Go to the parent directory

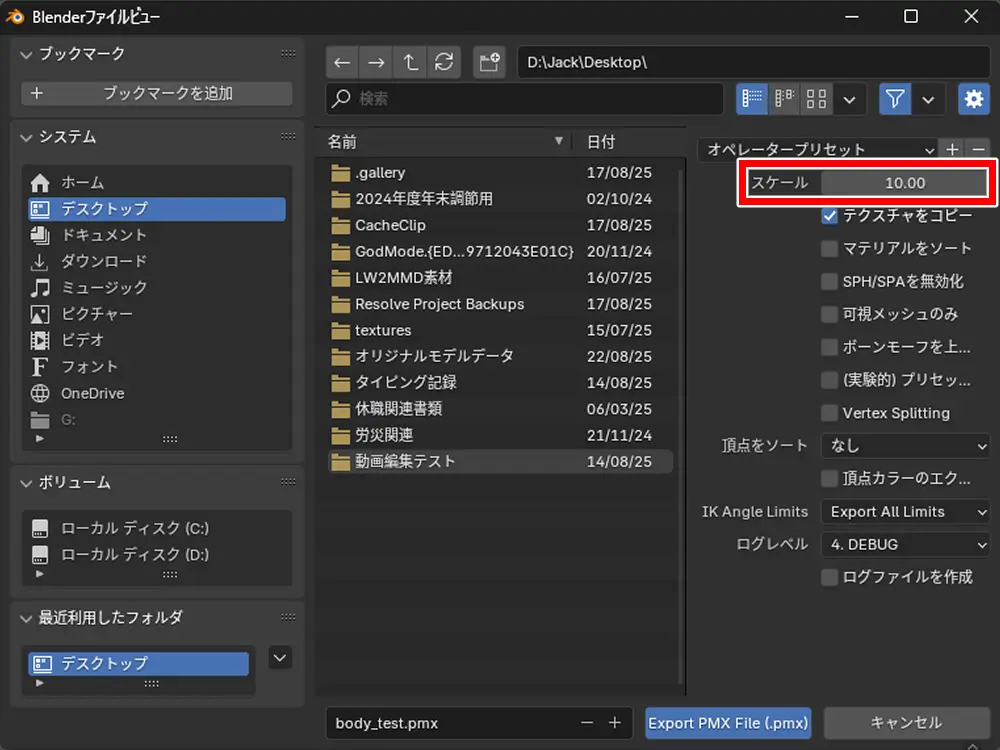pos(410,62)
